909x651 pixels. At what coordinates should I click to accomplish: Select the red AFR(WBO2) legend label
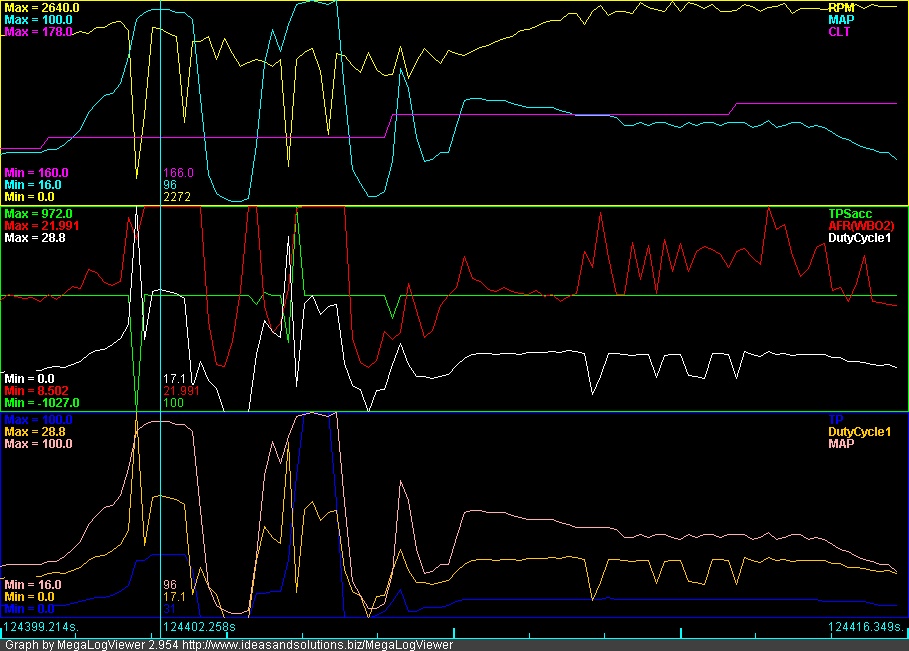tap(861, 226)
